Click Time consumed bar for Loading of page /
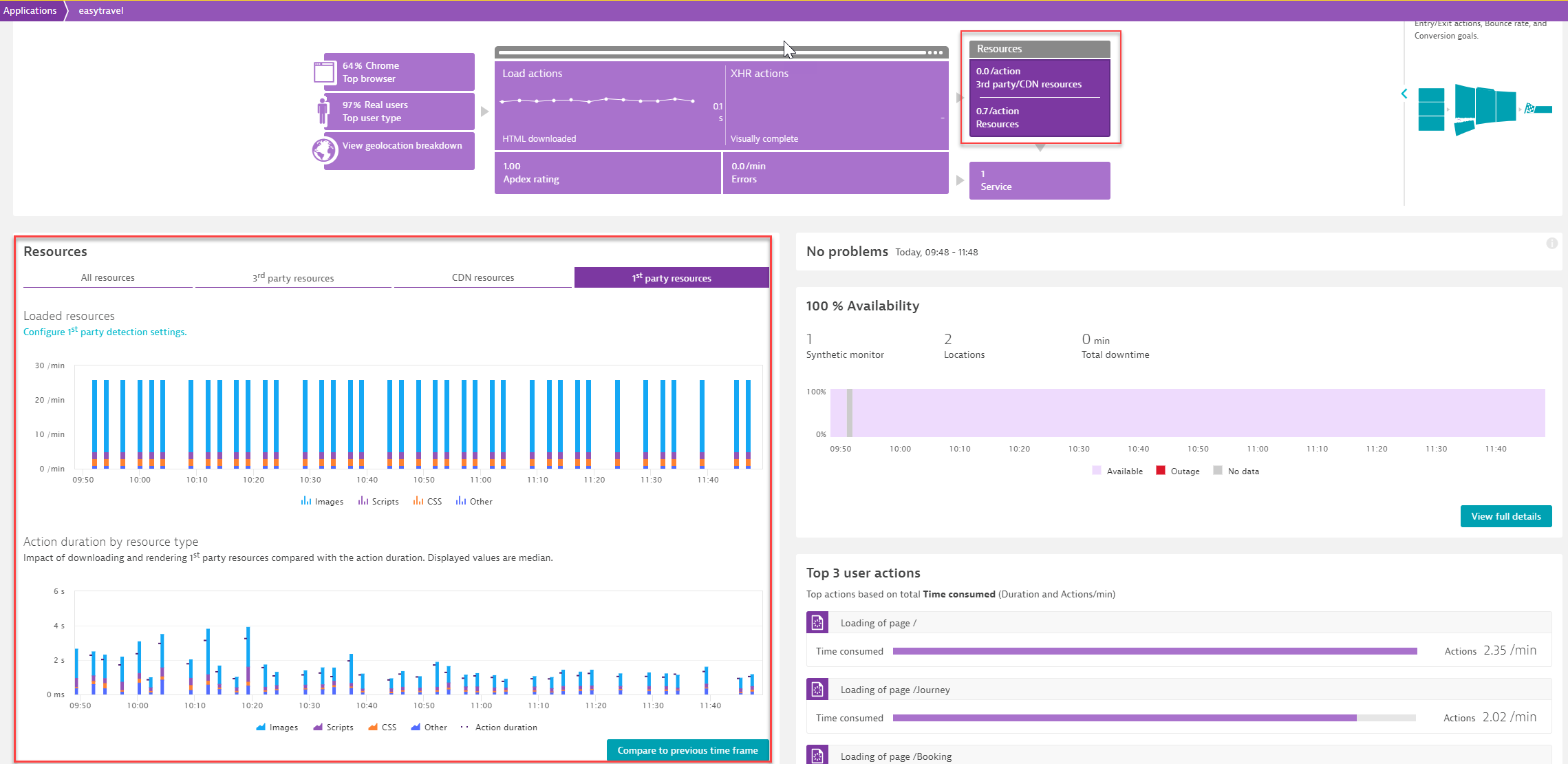The image size is (1568, 764). pos(1154,650)
